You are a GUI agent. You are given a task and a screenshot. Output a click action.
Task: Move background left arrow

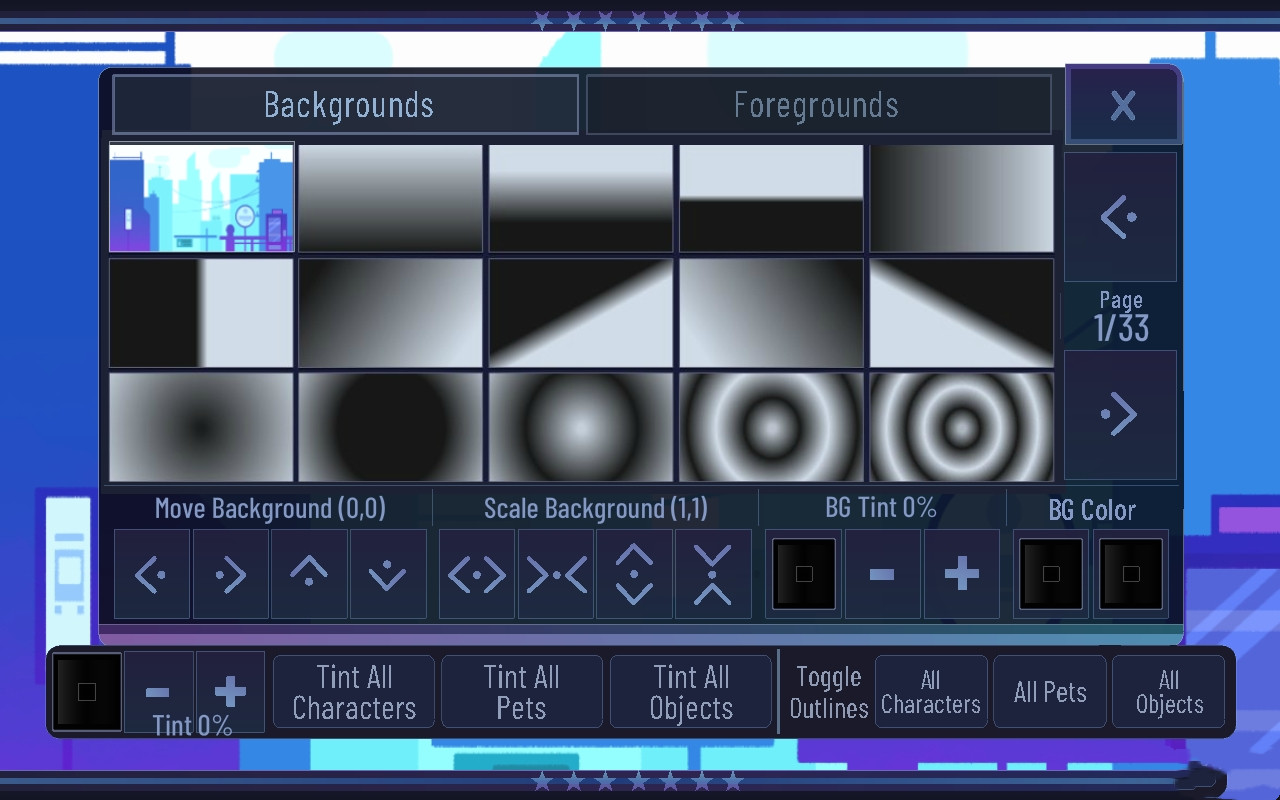click(151, 574)
